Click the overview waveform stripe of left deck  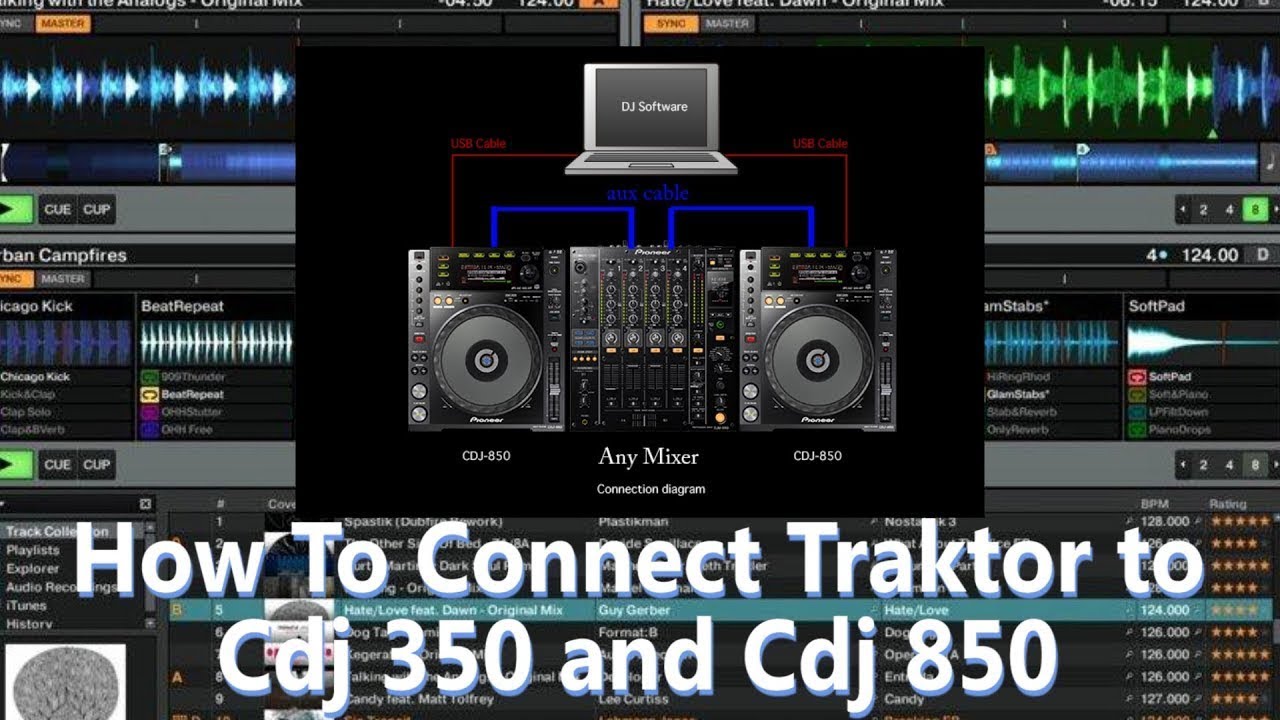pyautogui.click(x=148, y=162)
